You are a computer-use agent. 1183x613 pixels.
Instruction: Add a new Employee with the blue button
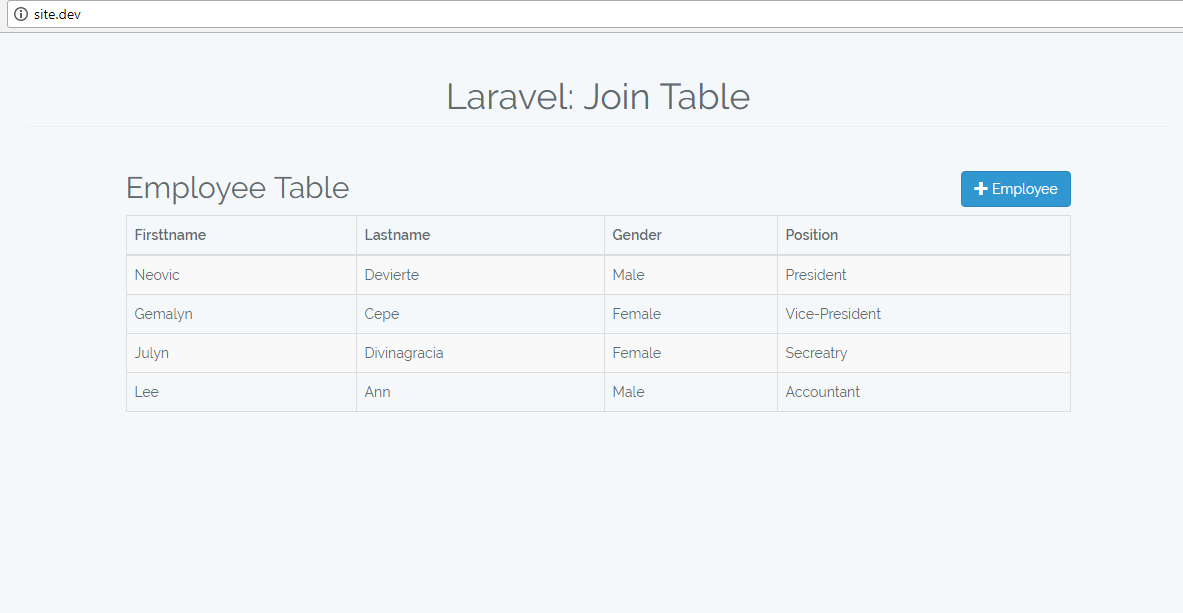(1016, 189)
